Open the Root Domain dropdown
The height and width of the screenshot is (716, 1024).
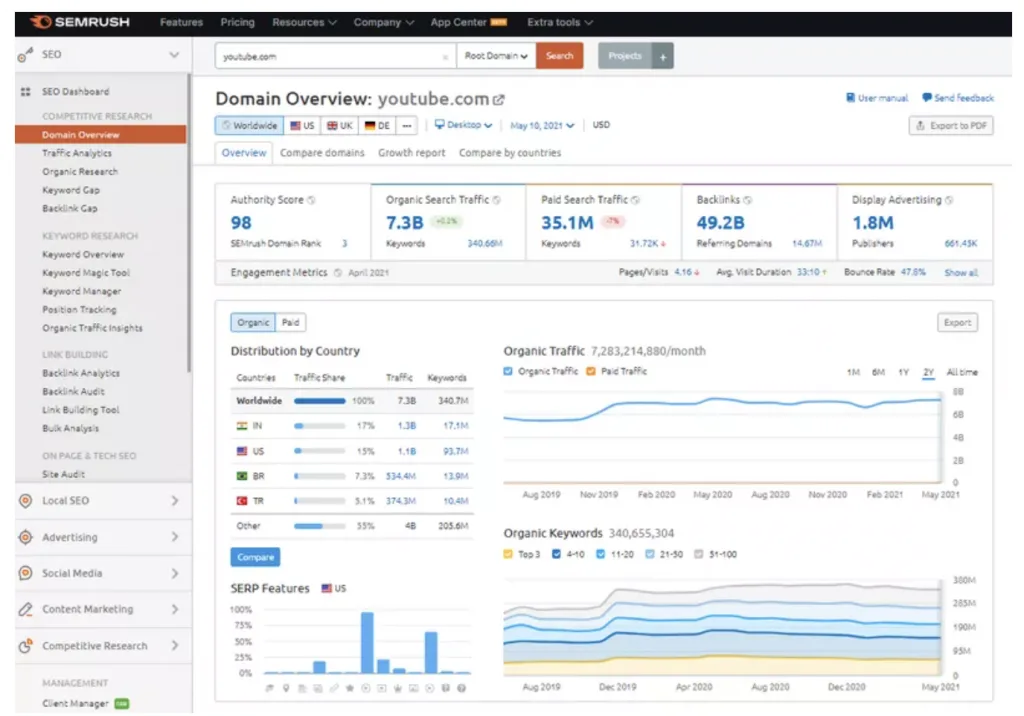tap(496, 57)
